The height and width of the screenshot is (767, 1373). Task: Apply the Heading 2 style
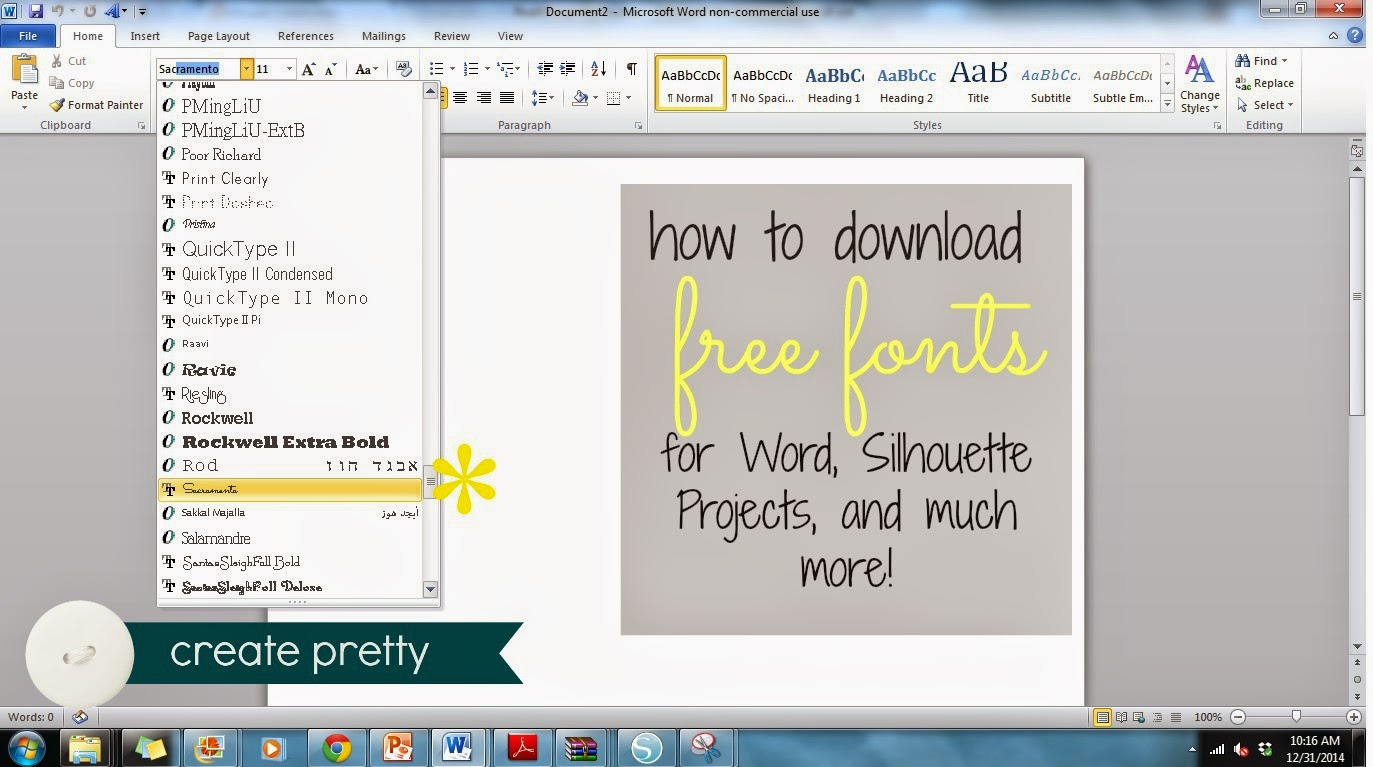(x=907, y=84)
